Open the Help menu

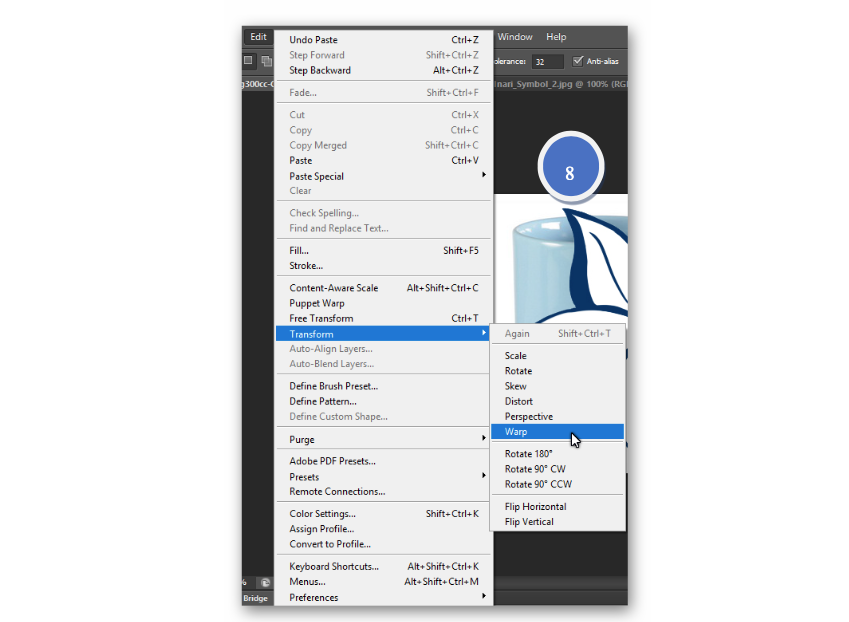pos(556,37)
